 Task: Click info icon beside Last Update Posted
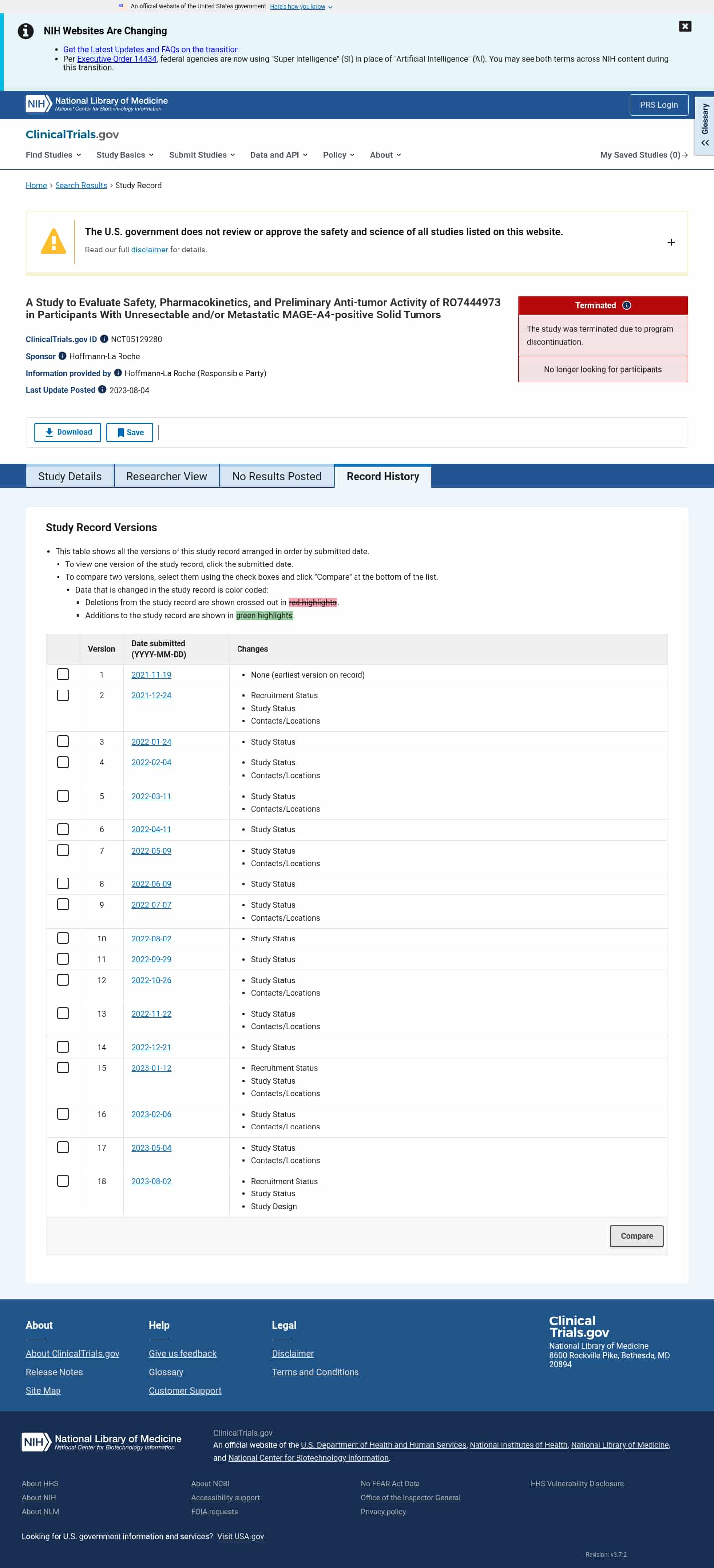(x=102, y=389)
